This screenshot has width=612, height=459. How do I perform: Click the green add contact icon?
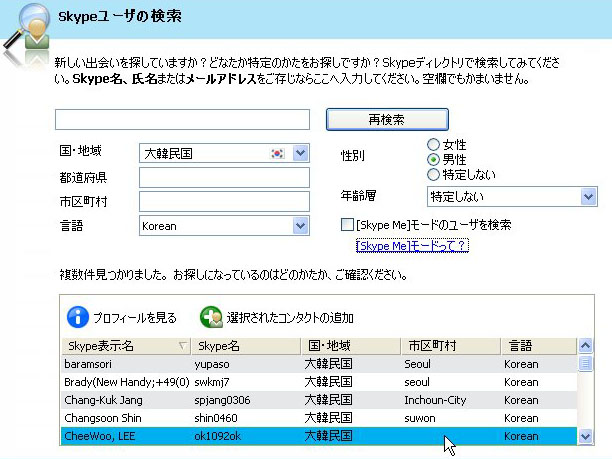coord(211,317)
